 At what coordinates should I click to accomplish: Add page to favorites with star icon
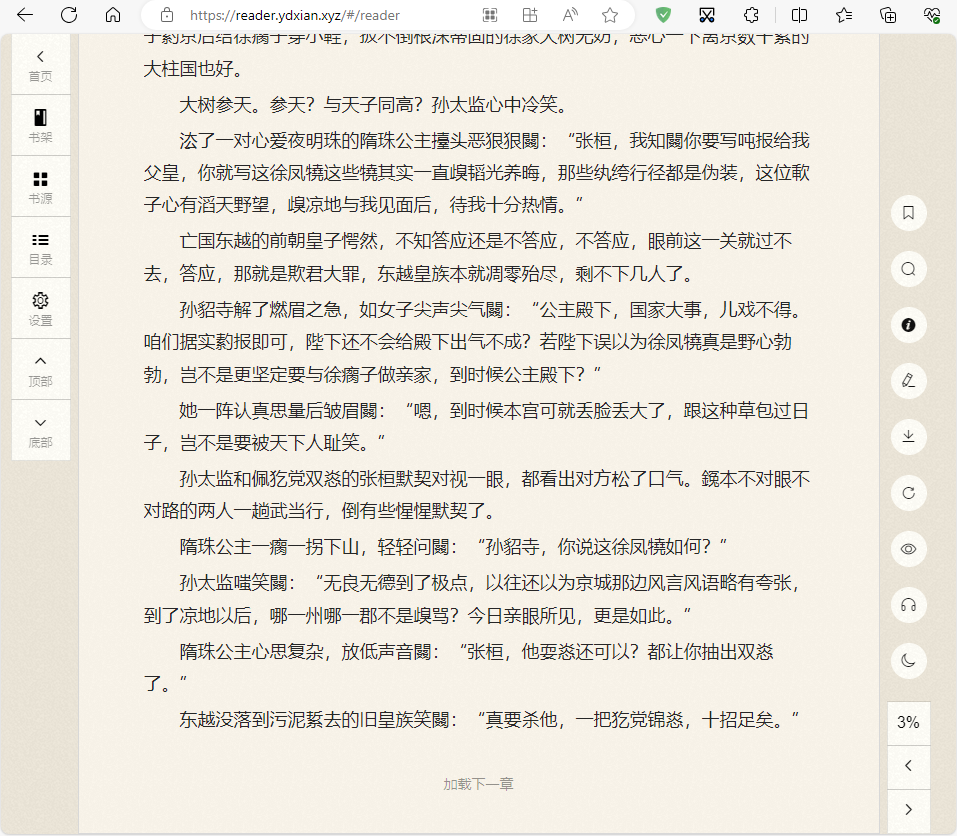(x=610, y=15)
